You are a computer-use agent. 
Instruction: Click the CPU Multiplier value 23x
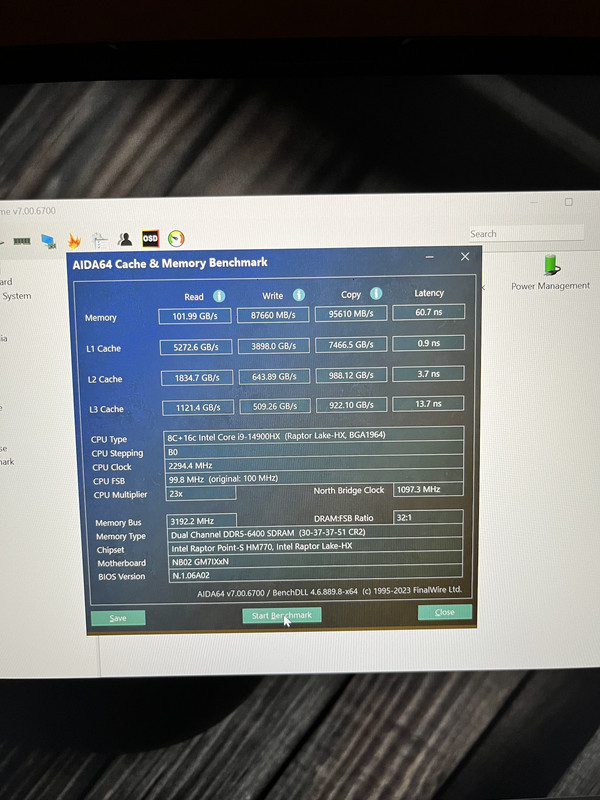[x=201, y=493]
